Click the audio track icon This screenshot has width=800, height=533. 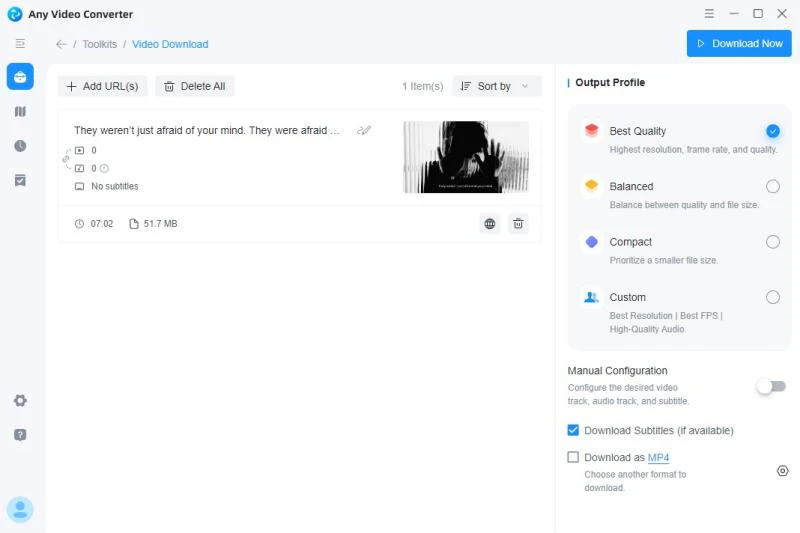80,168
